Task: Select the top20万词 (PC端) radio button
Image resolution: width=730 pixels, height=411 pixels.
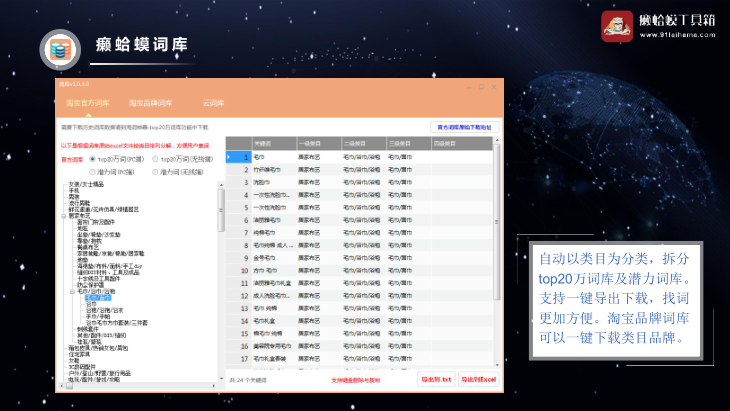Action: coord(92,159)
